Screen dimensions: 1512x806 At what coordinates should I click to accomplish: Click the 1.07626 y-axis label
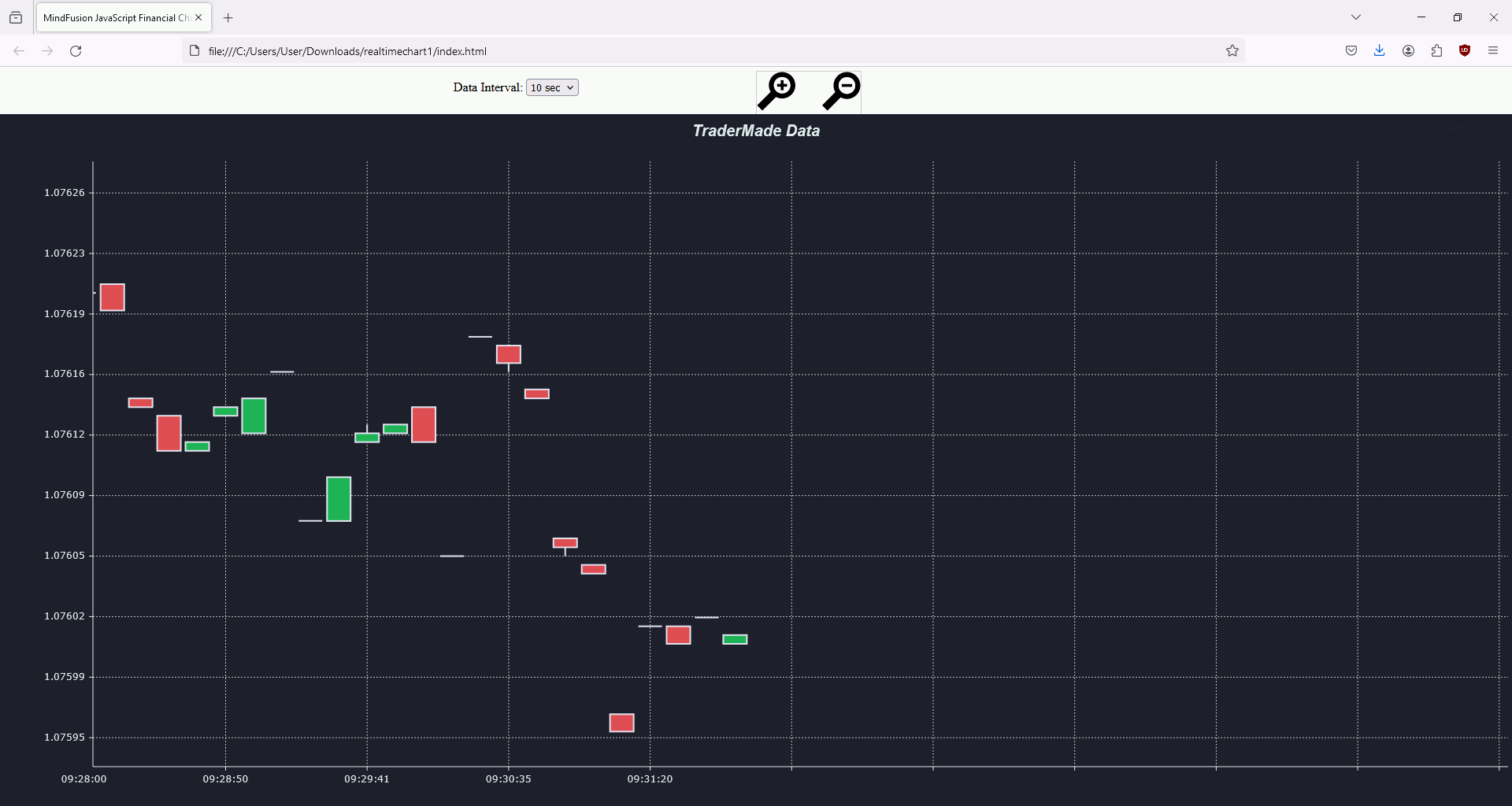65,193
